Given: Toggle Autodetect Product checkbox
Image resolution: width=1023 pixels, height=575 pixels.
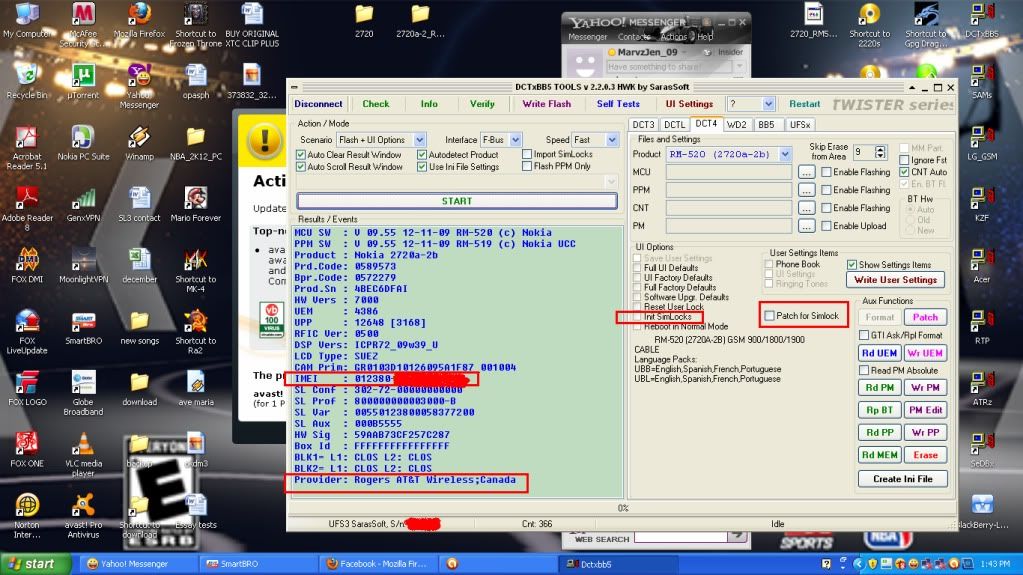Looking at the screenshot, I should pyautogui.click(x=422, y=155).
